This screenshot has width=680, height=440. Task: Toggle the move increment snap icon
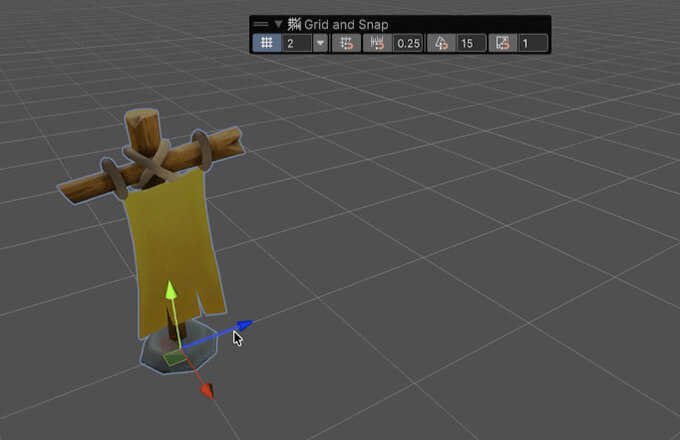pos(377,43)
